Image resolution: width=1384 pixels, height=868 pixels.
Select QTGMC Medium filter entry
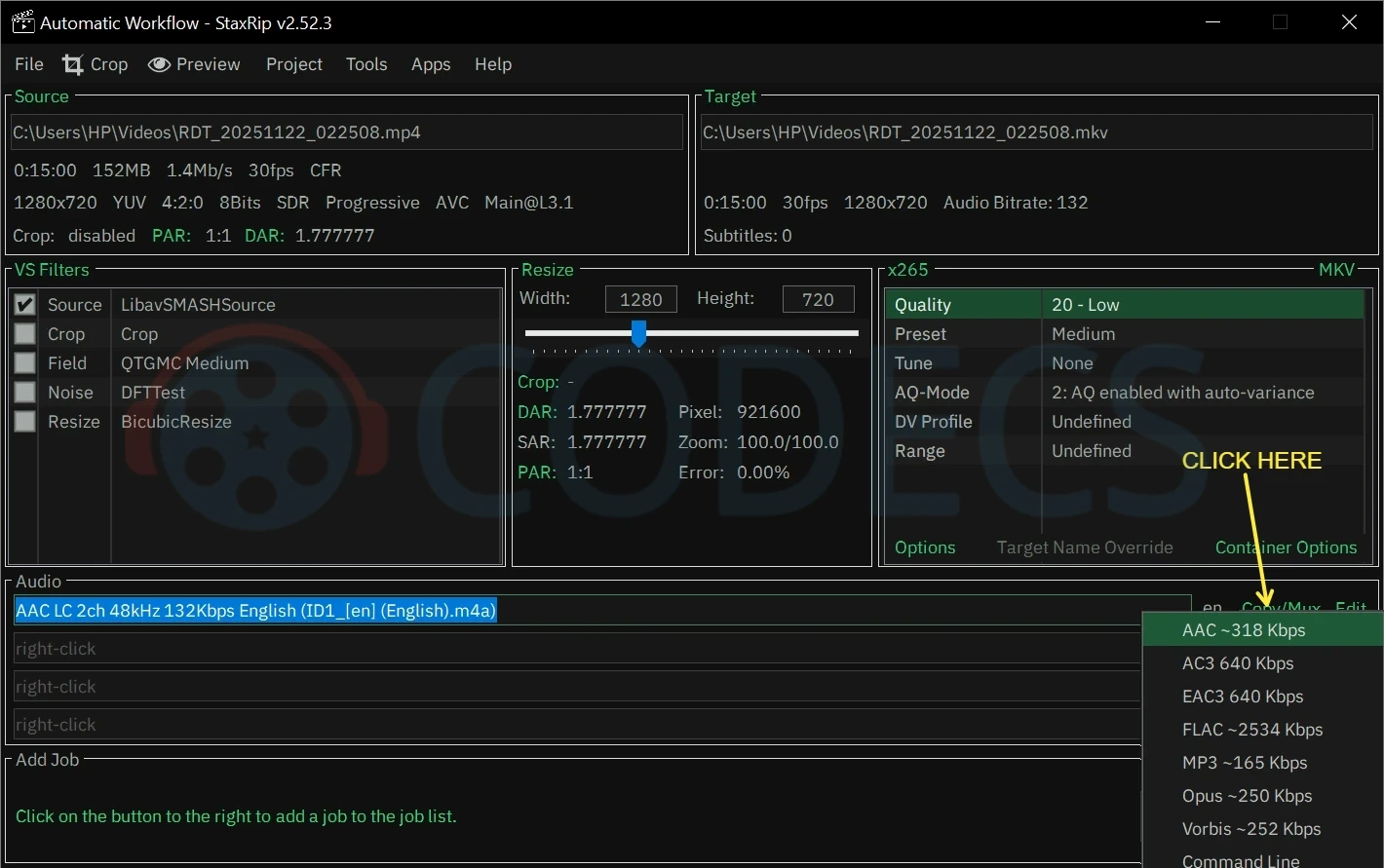point(184,363)
